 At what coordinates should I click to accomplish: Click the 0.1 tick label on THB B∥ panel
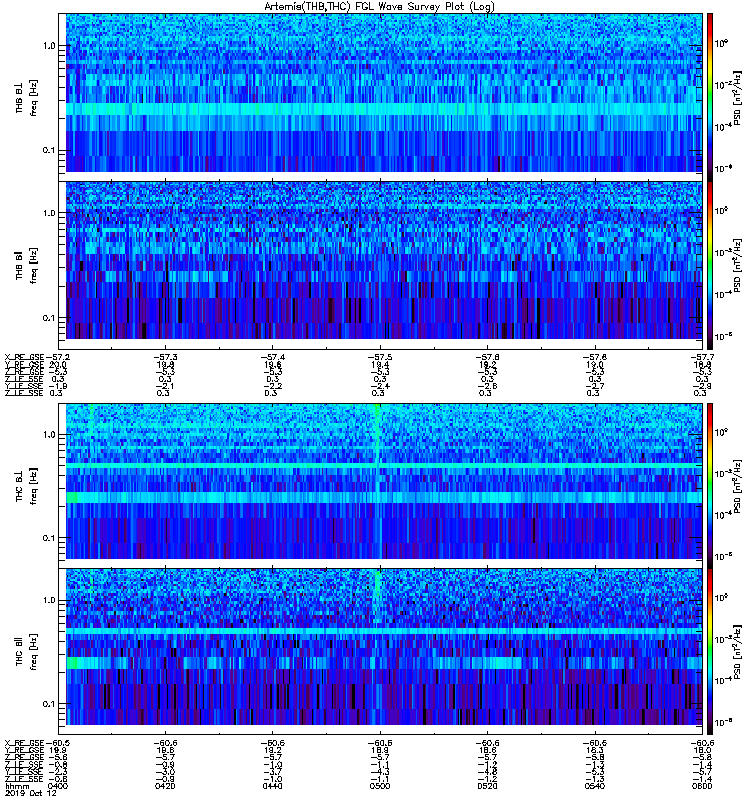pyautogui.click(x=49, y=318)
